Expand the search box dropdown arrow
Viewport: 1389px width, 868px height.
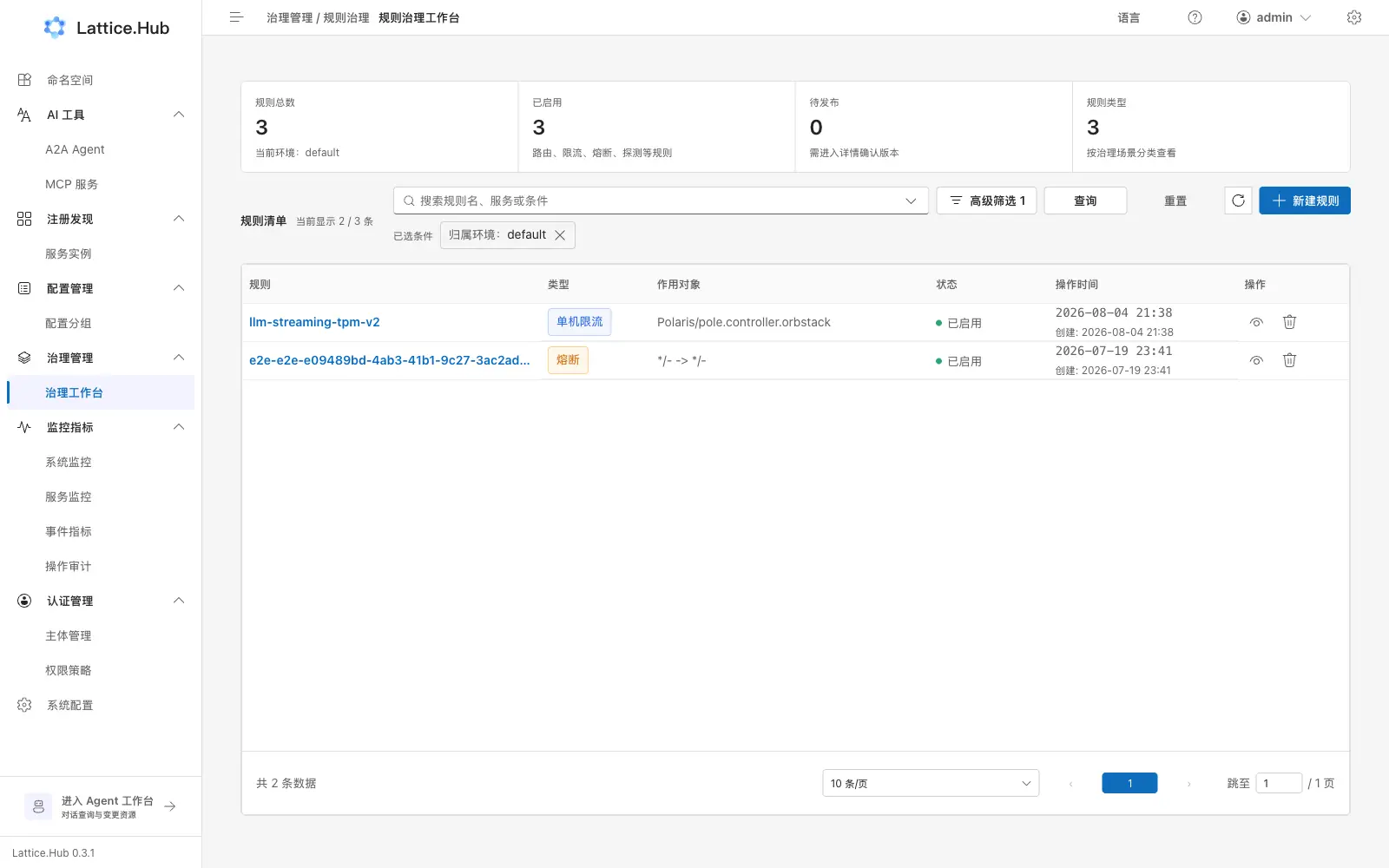pyautogui.click(x=911, y=201)
